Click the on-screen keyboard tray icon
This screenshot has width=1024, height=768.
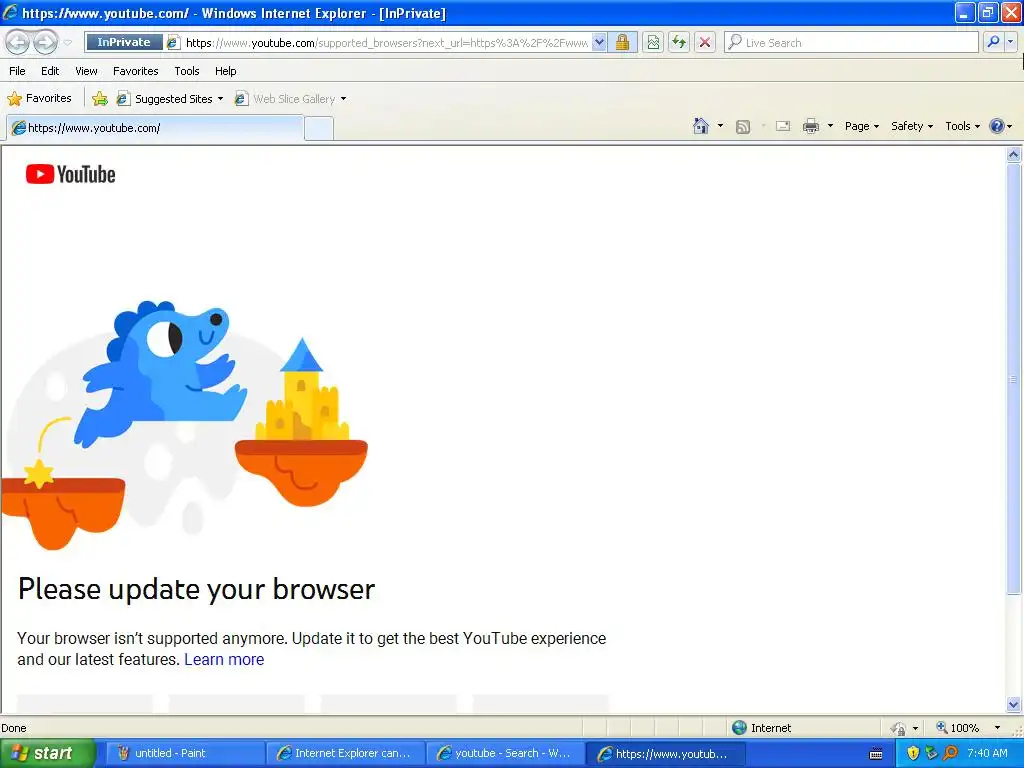pos(876,754)
